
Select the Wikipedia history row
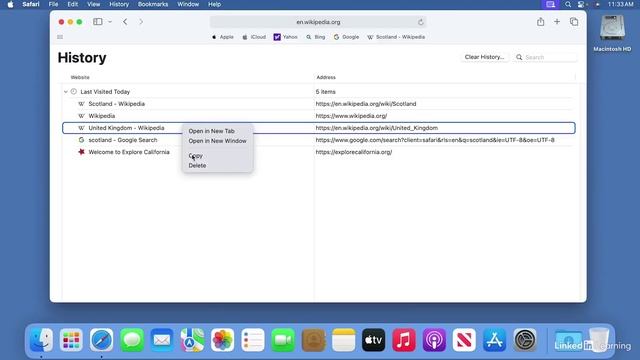tap(318, 116)
